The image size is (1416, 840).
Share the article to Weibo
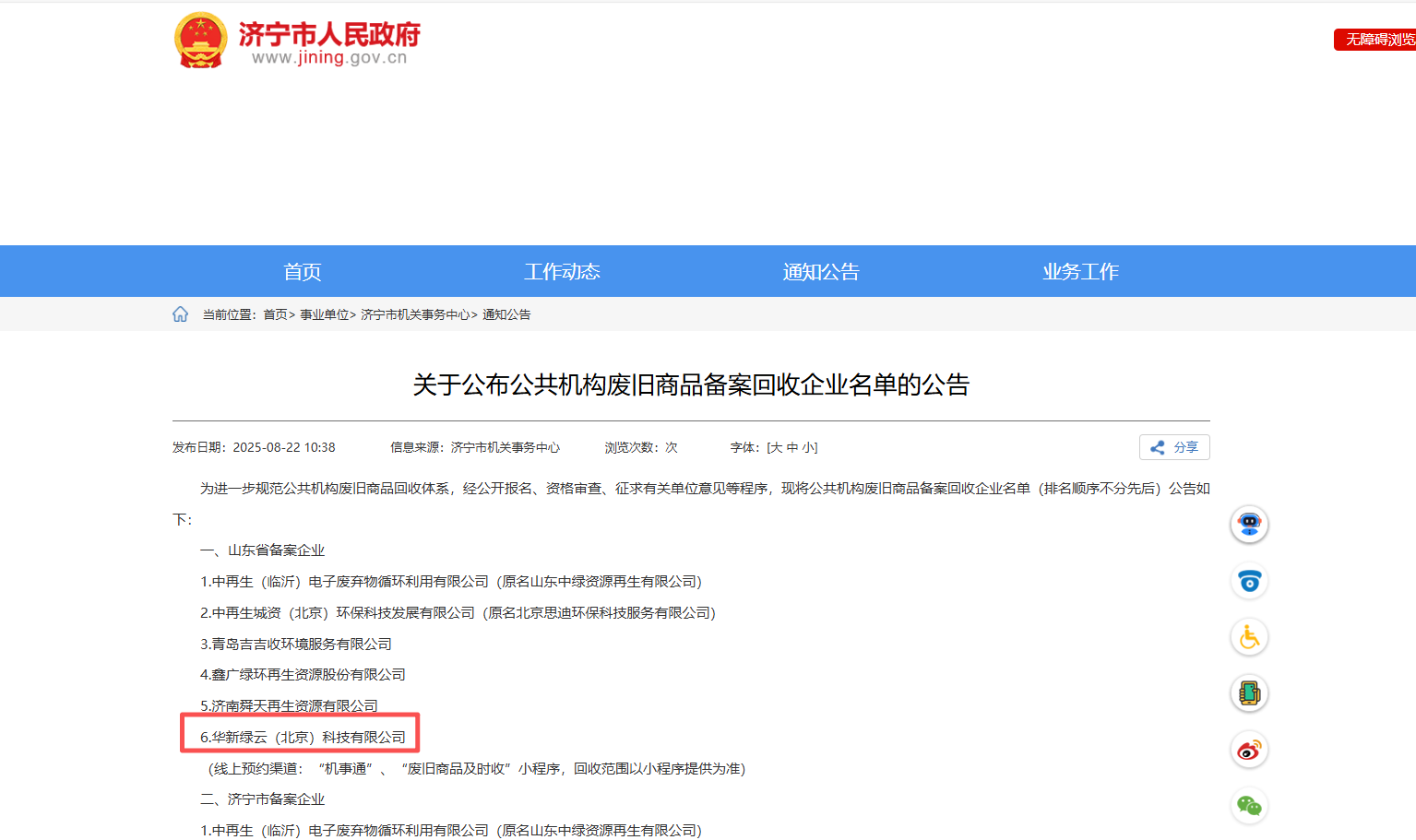1248,749
